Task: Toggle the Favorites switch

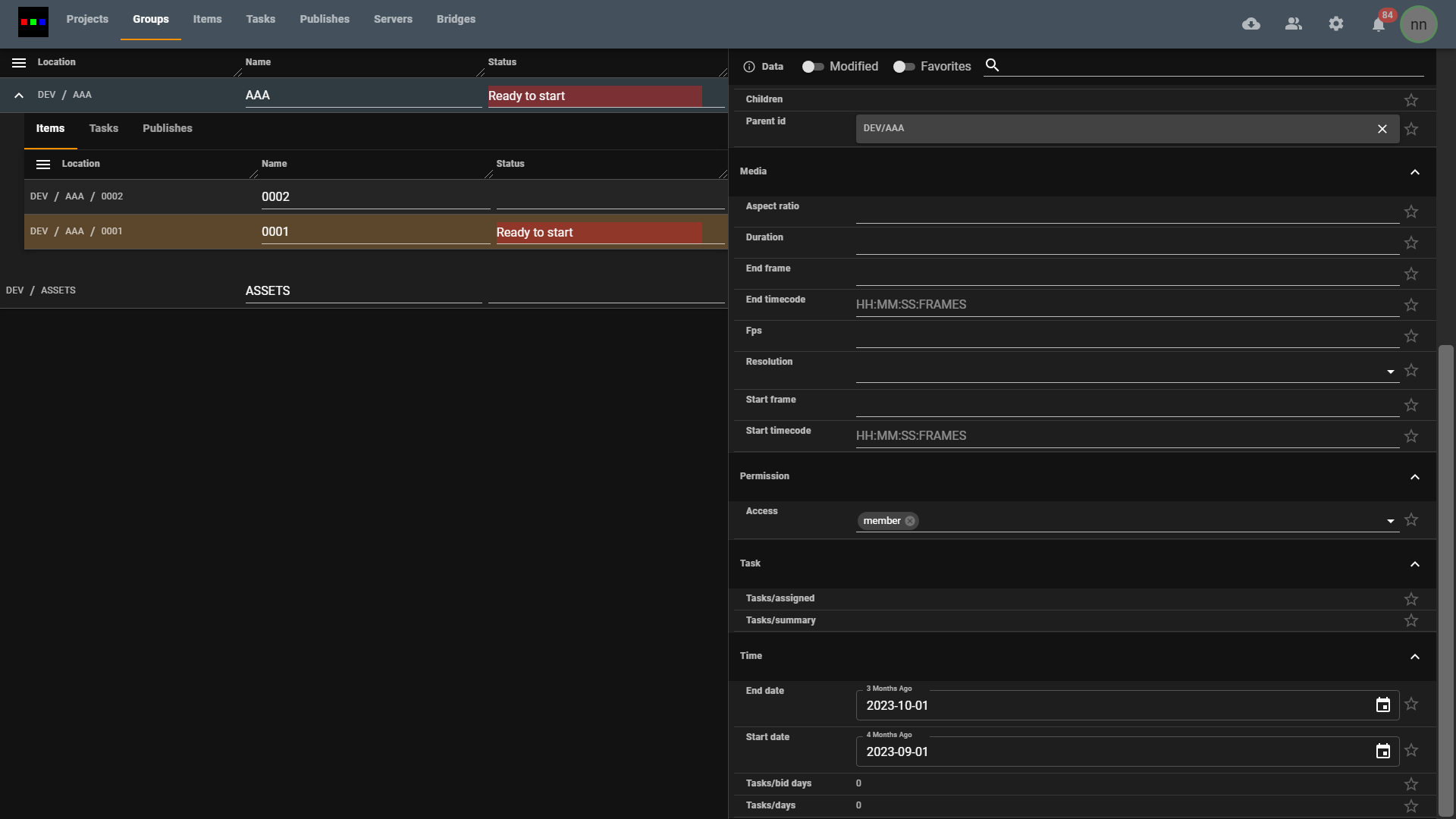Action: (x=903, y=67)
